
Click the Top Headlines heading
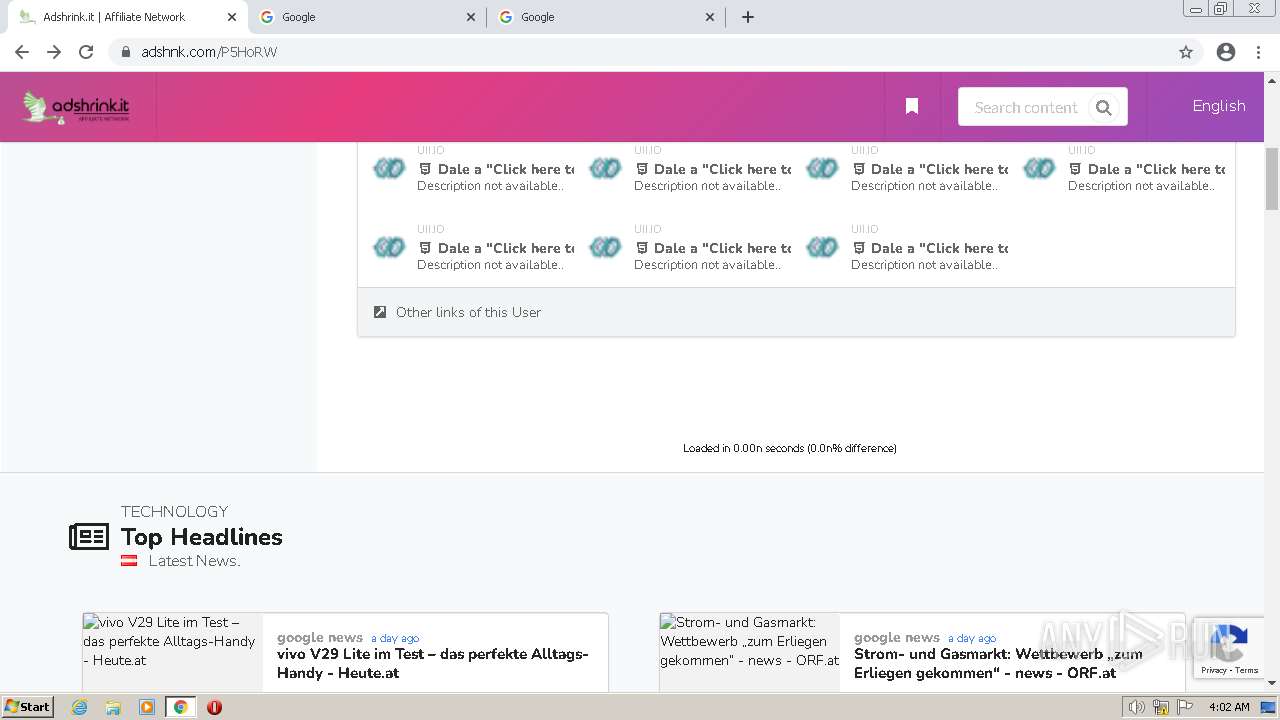tap(202, 537)
